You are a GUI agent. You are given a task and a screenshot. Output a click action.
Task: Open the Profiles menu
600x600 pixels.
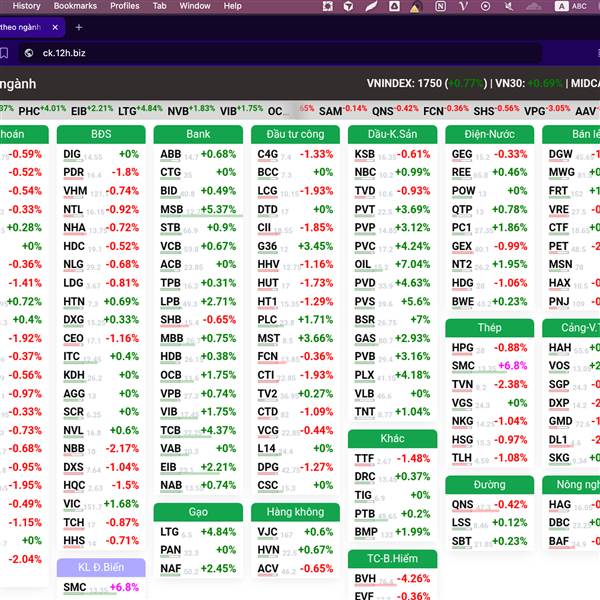[125, 6]
